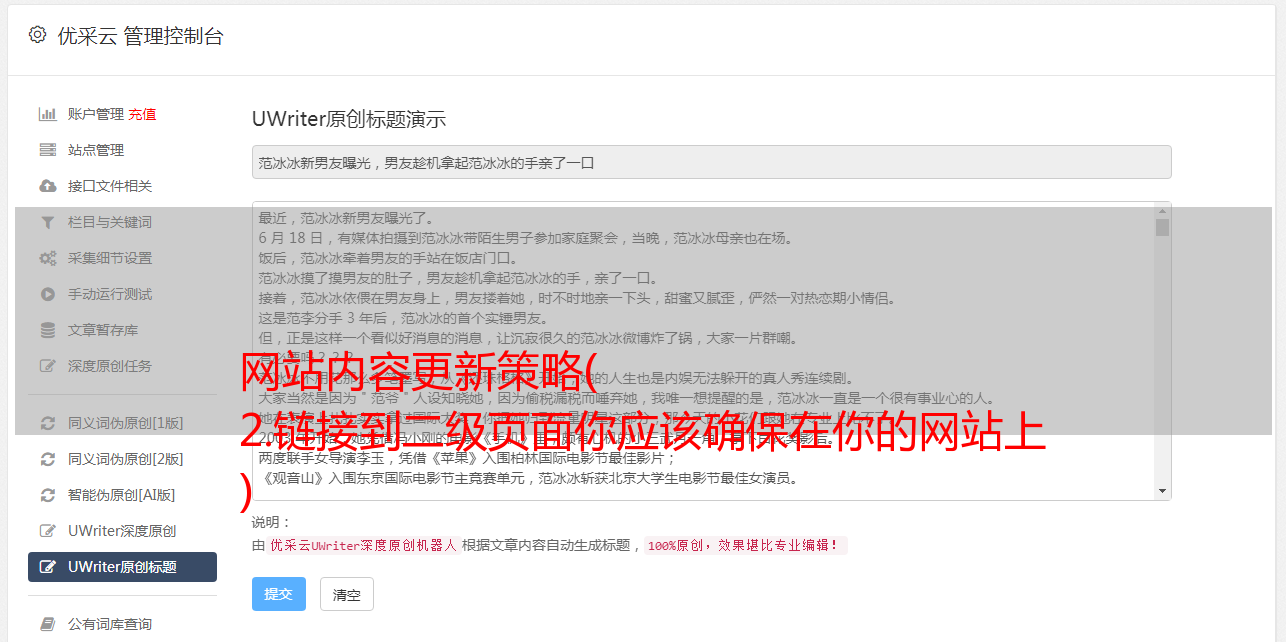Click the bar chart icon beside 账户管理

47,114
